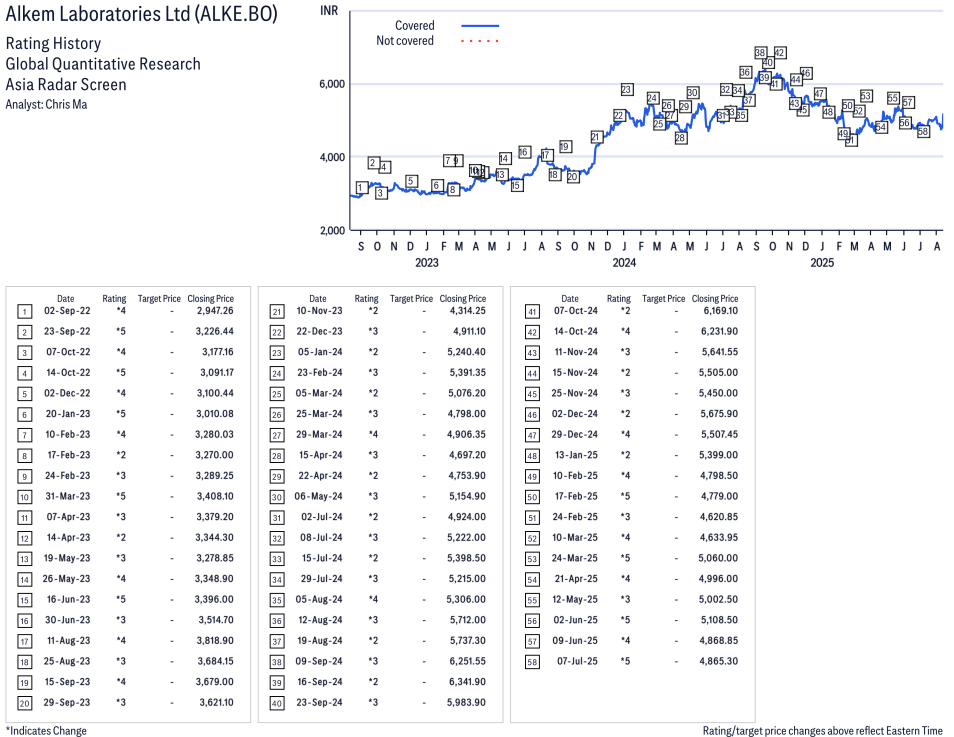The image size is (954, 737).
Task: Click the 2023 year label under chart
Action: pyautogui.click(x=427, y=263)
